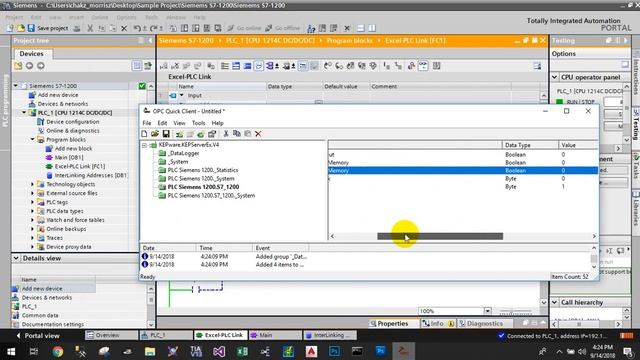The height and width of the screenshot is (360, 640).
Task: Open Edit menu in OPC Quick Client
Action: (x=162, y=123)
